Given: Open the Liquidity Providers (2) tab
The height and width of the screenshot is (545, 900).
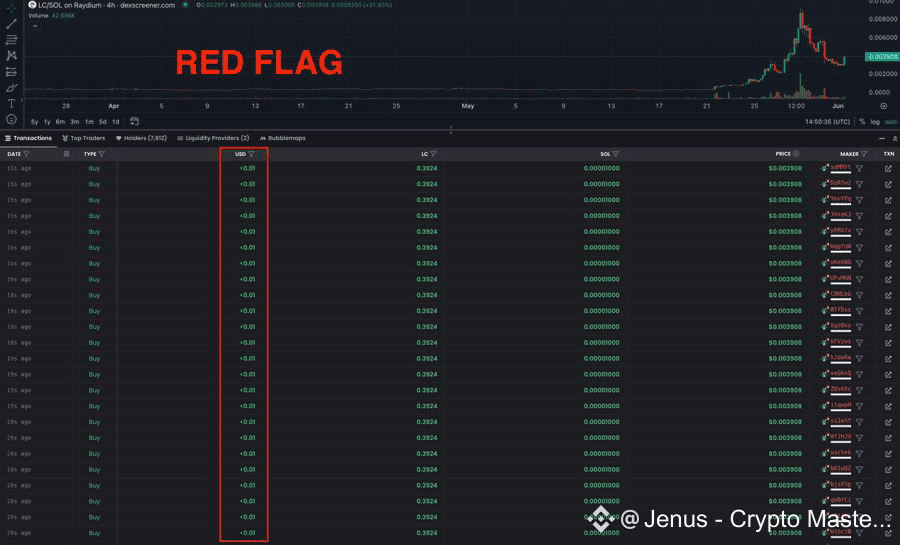Looking at the screenshot, I should click(x=213, y=138).
